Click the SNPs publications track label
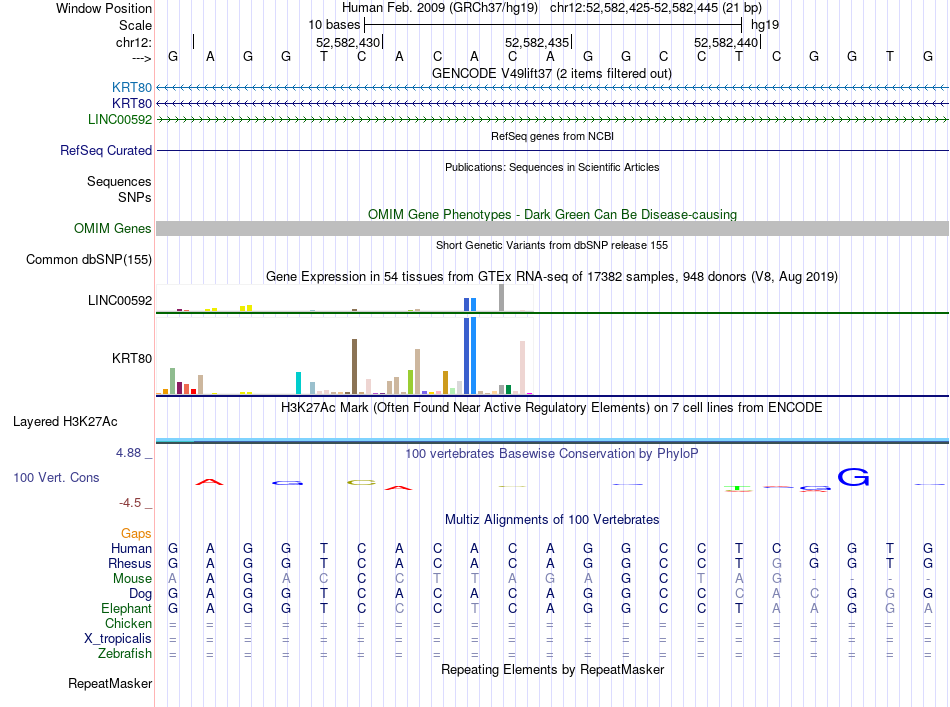The width and height of the screenshot is (950, 707). [135, 197]
